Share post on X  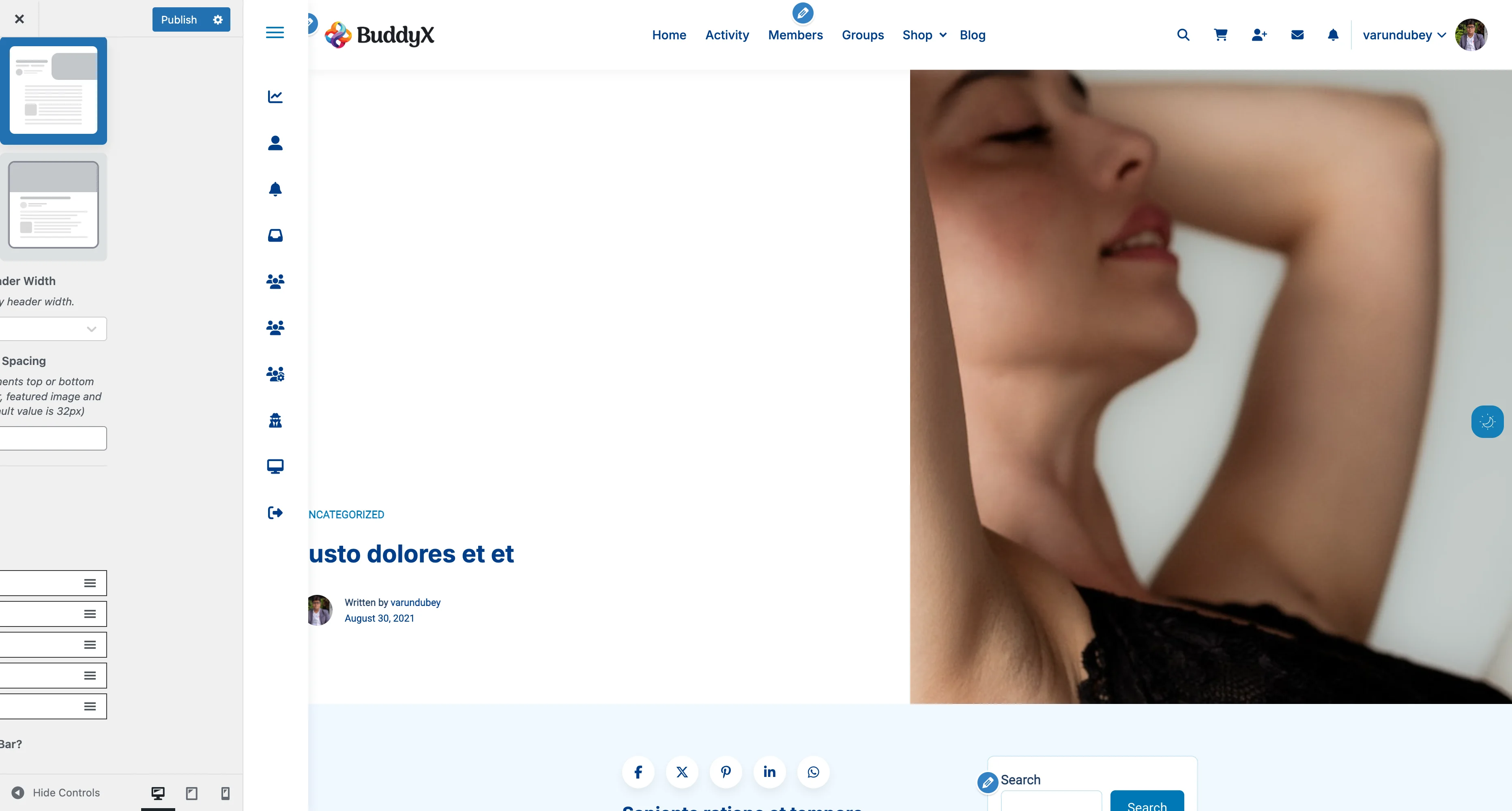tap(682, 772)
